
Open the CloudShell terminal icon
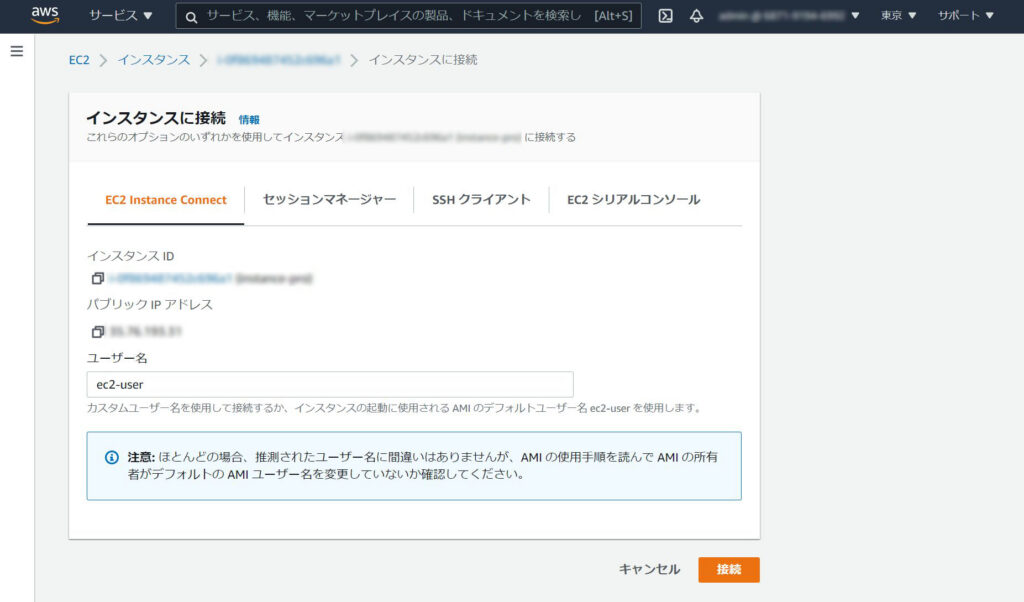click(x=664, y=15)
